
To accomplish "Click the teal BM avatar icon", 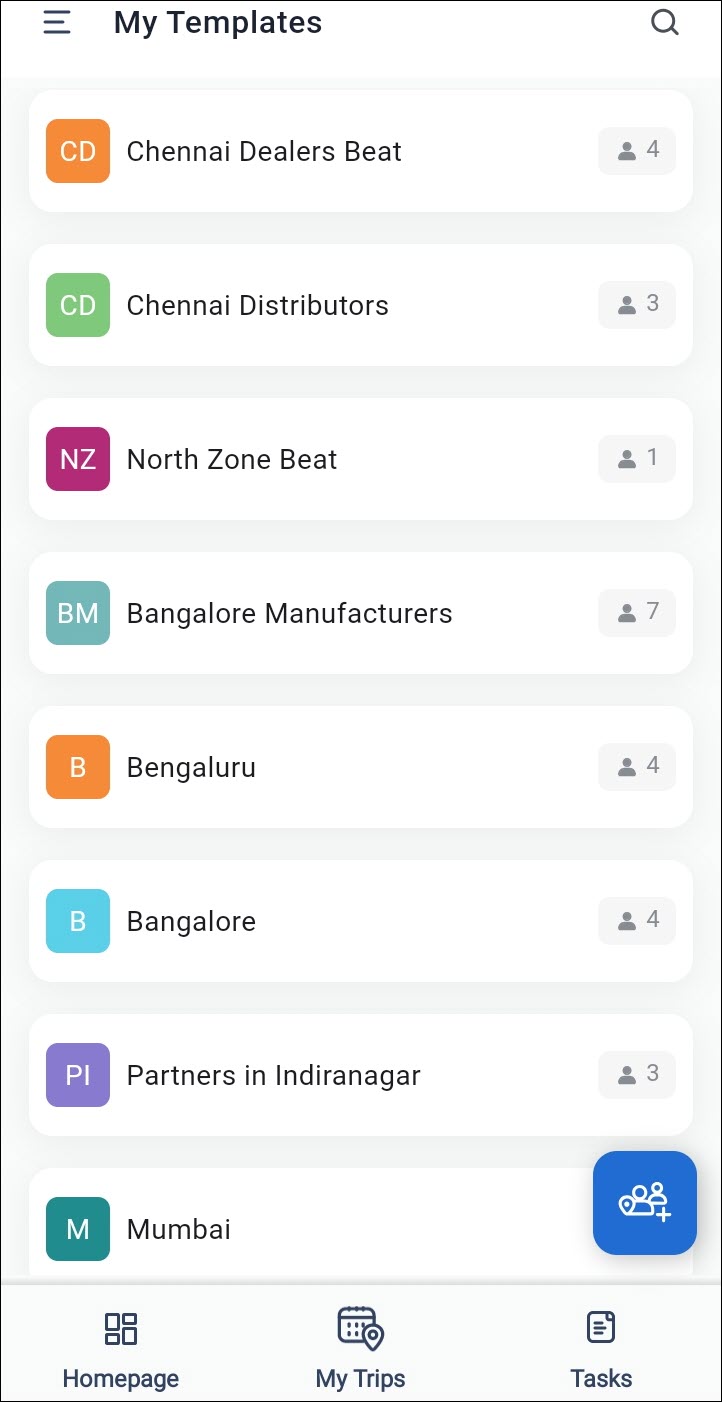I will pos(78,613).
